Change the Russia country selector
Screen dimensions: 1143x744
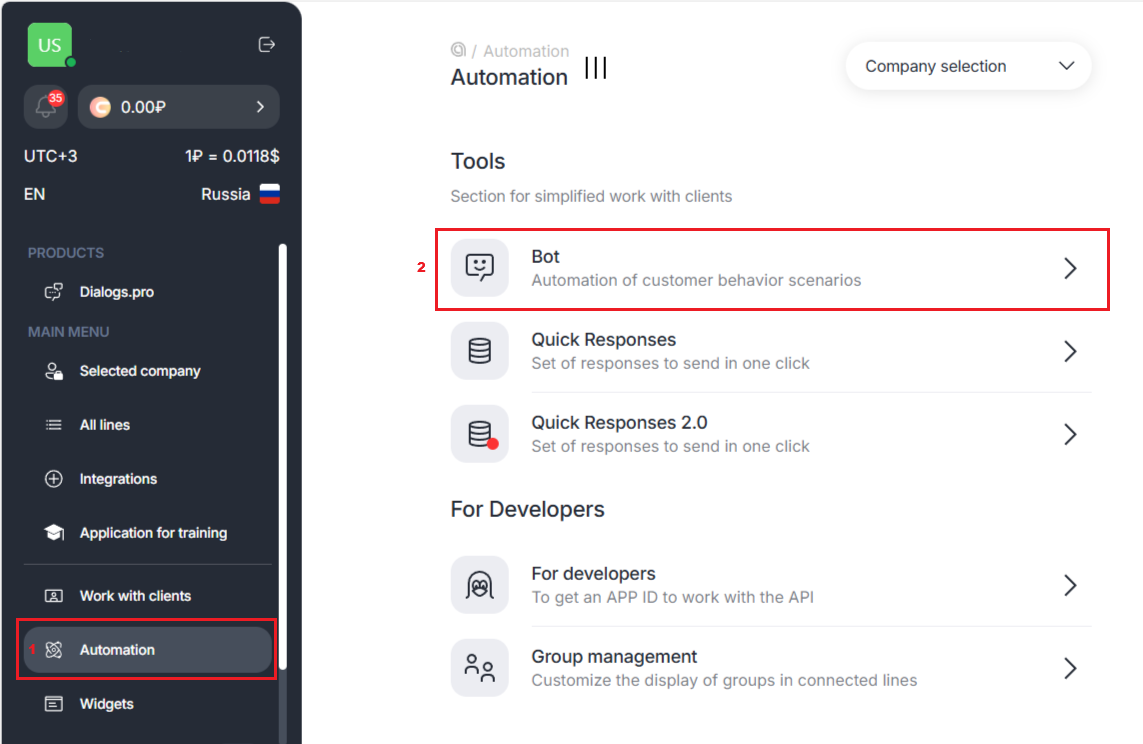(240, 194)
